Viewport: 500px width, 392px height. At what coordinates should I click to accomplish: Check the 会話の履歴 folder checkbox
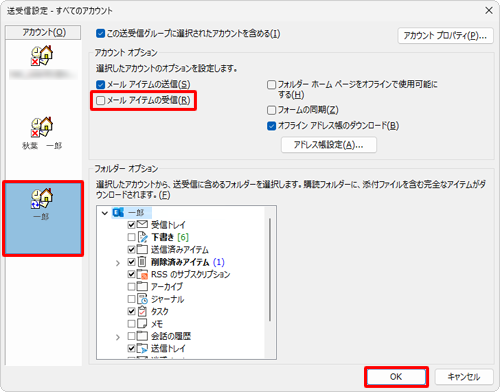click(131, 336)
